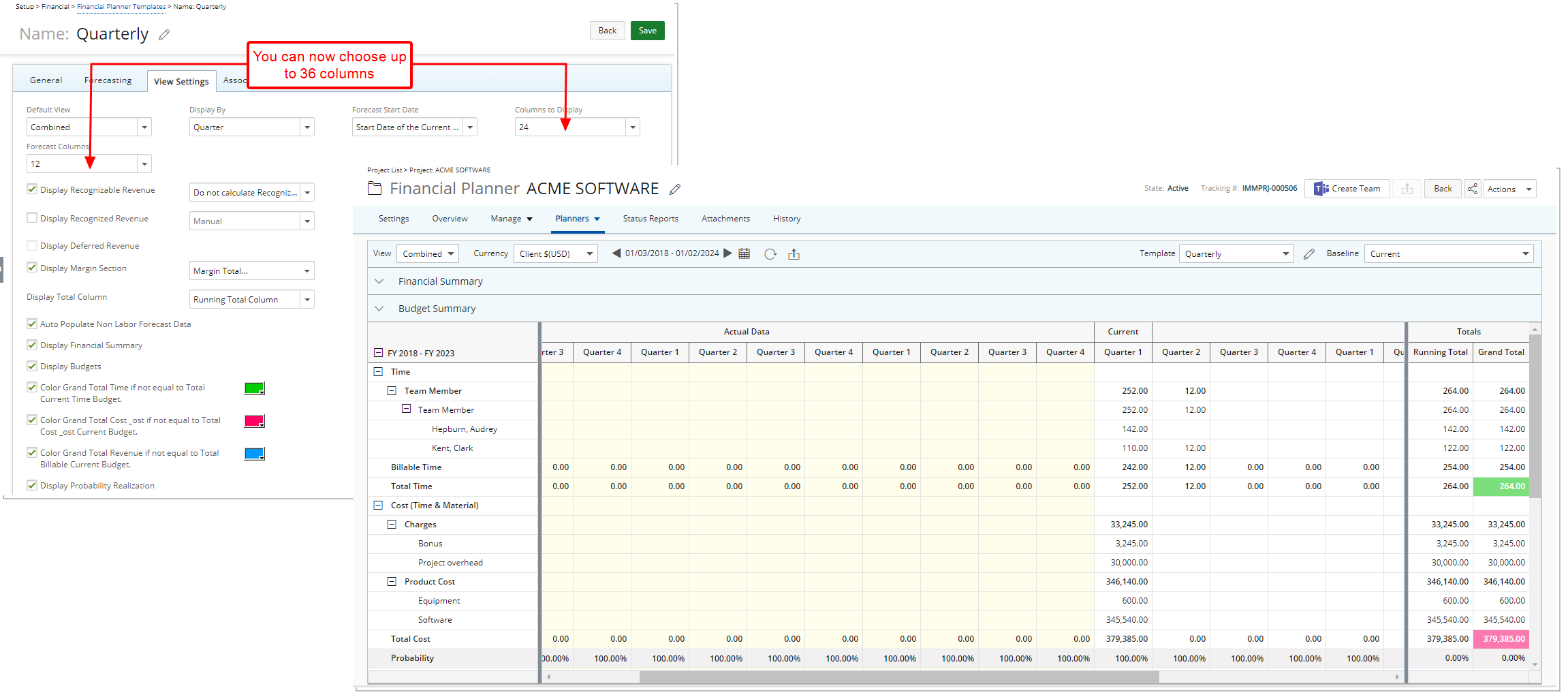Open the Status Reports tab

[650, 219]
